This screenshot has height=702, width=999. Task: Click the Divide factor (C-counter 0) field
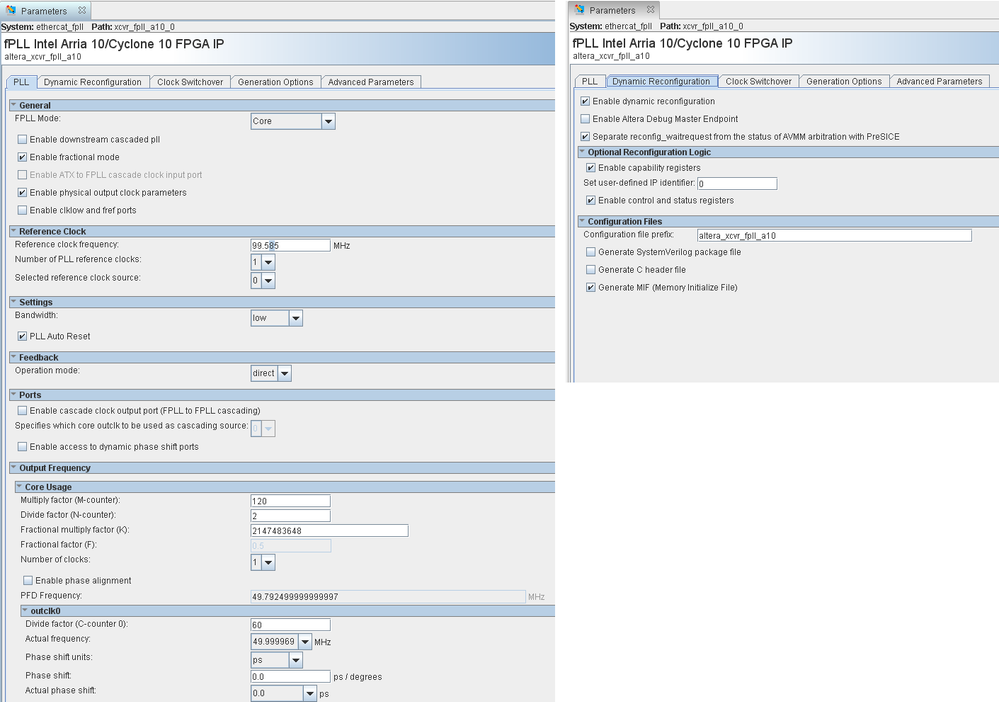291,625
